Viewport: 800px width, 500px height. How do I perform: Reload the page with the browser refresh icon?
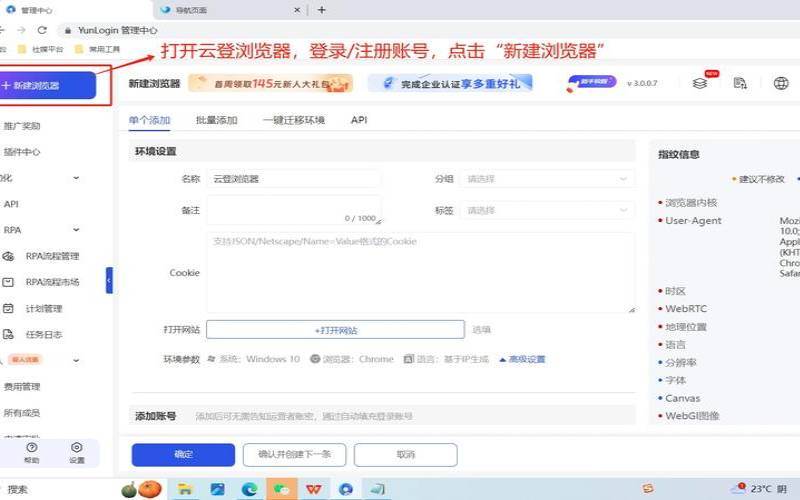click(x=42, y=30)
